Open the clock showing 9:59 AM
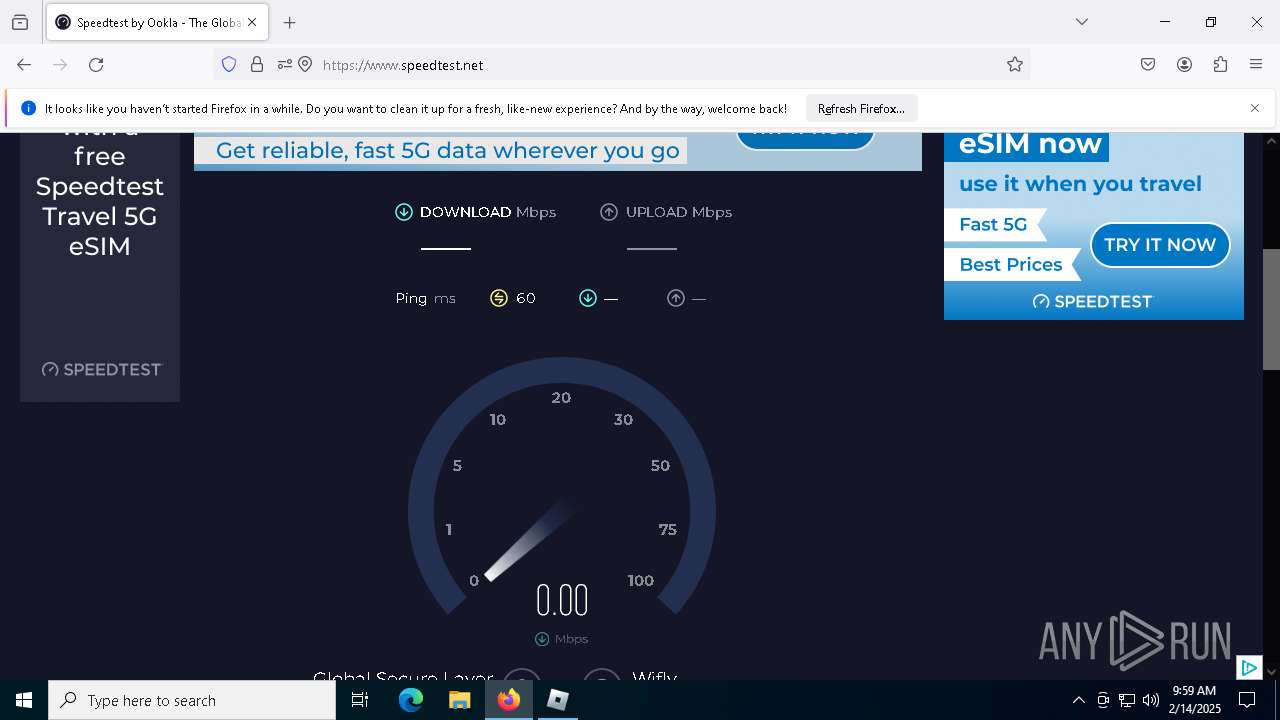 1194,700
